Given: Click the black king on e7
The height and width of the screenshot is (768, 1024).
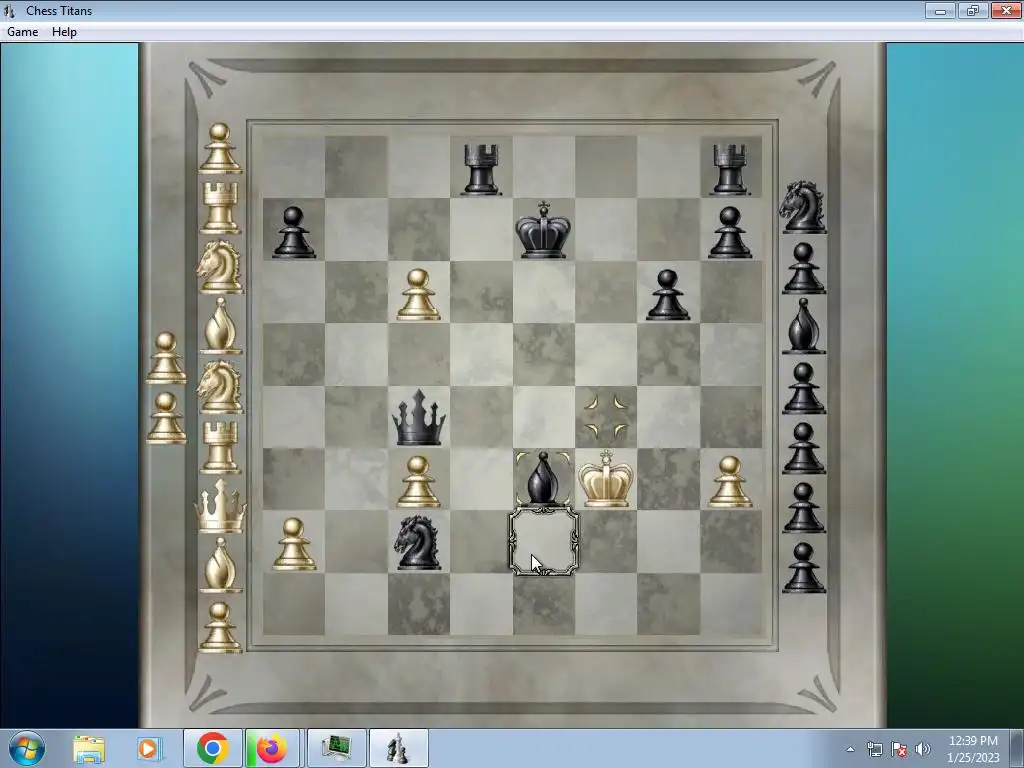Looking at the screenshot, I should click(543, 230).
